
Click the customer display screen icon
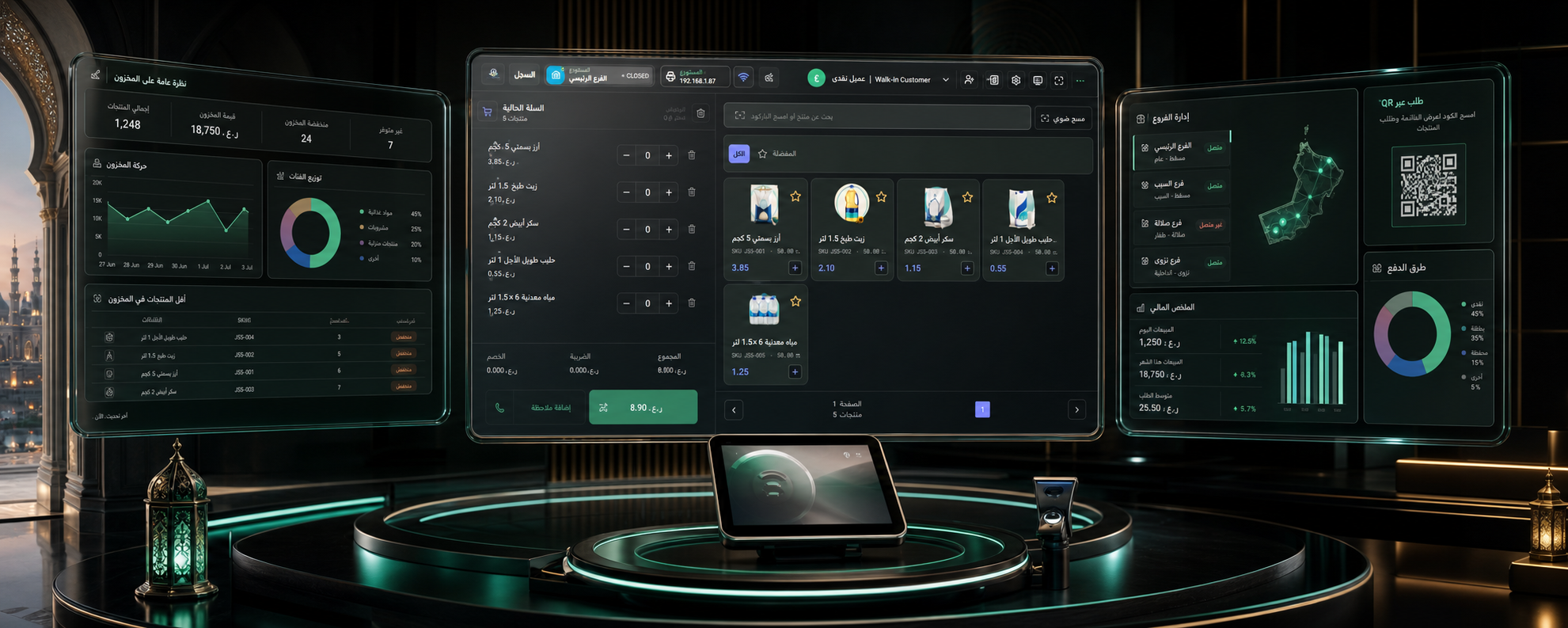tap(1038, 81)
